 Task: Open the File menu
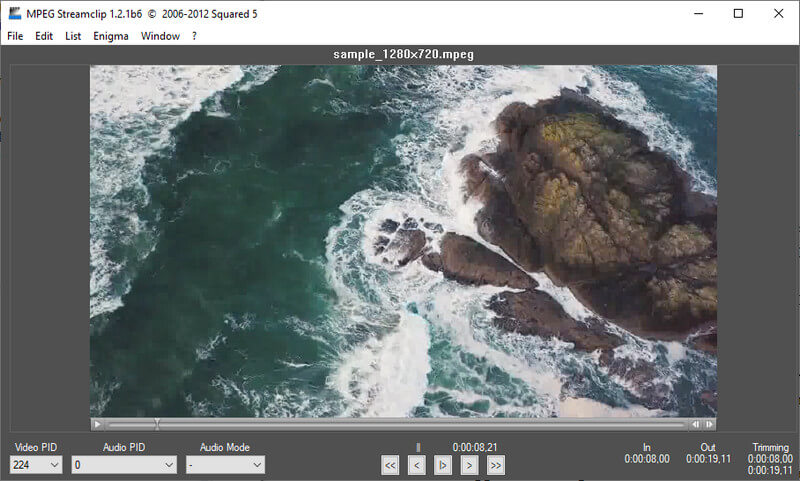pyautogui.click(x=15, y=36)
